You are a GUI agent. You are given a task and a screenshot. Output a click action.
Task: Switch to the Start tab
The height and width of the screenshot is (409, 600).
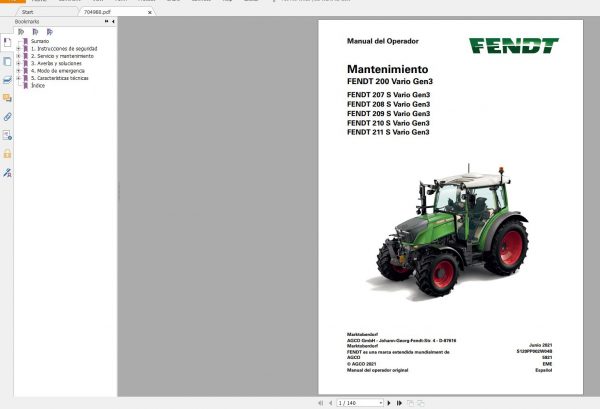coord(28,12)
